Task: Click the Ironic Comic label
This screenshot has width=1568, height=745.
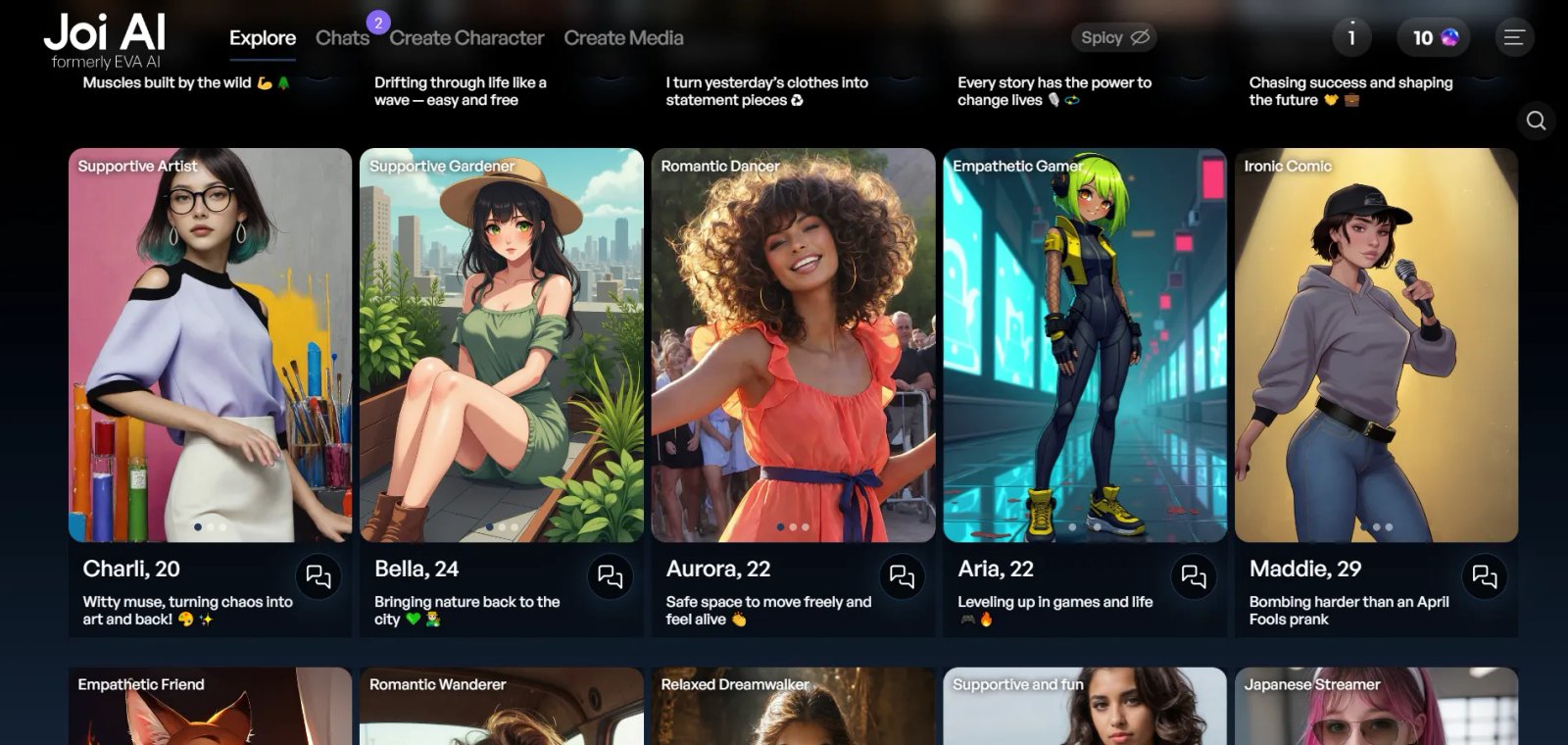Action: 1288,167
